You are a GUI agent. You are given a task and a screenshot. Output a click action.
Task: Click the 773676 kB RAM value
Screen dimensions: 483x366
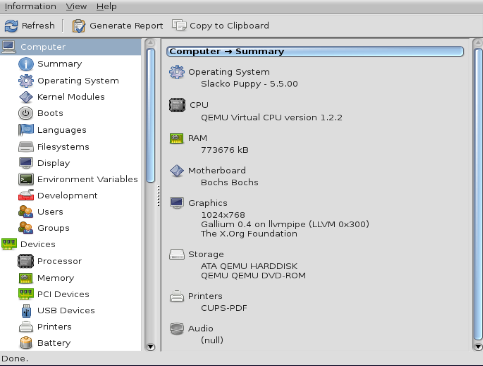tap(225, 150)
